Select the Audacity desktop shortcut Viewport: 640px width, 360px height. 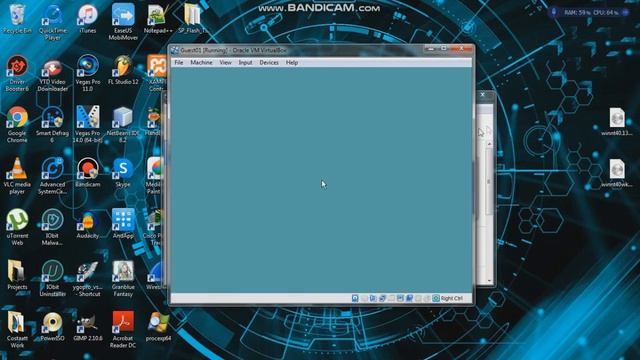88,224
